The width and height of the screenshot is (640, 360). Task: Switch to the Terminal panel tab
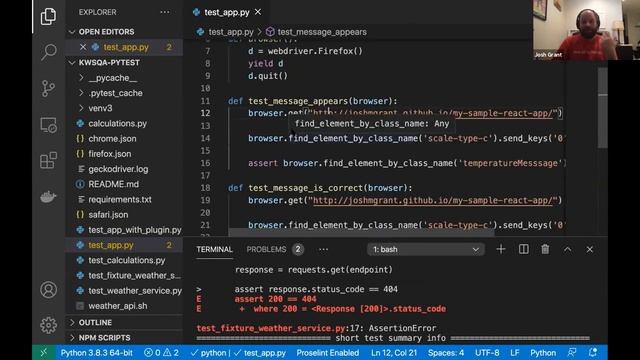(214, 249)
